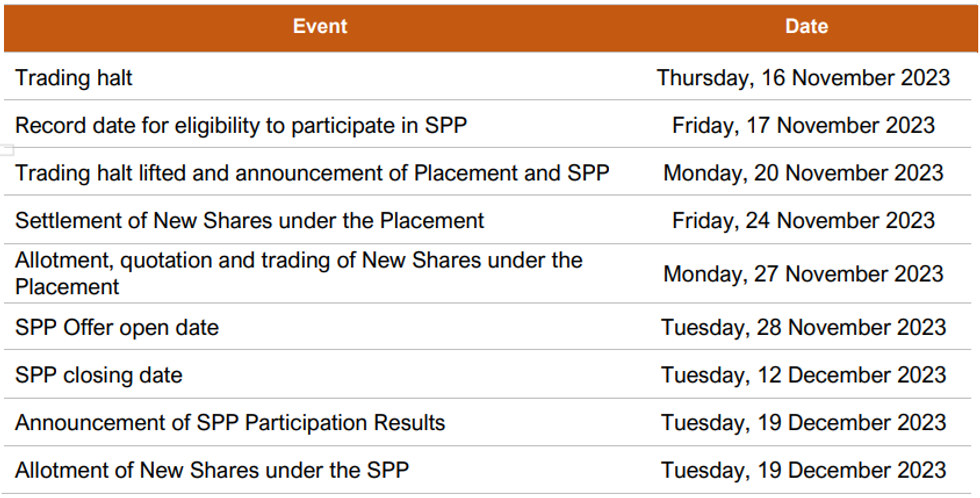This screenshot has height=498, width=980.
Task: Click the Friday, 17 November 2023 date
Action: [x=803, y=125]
